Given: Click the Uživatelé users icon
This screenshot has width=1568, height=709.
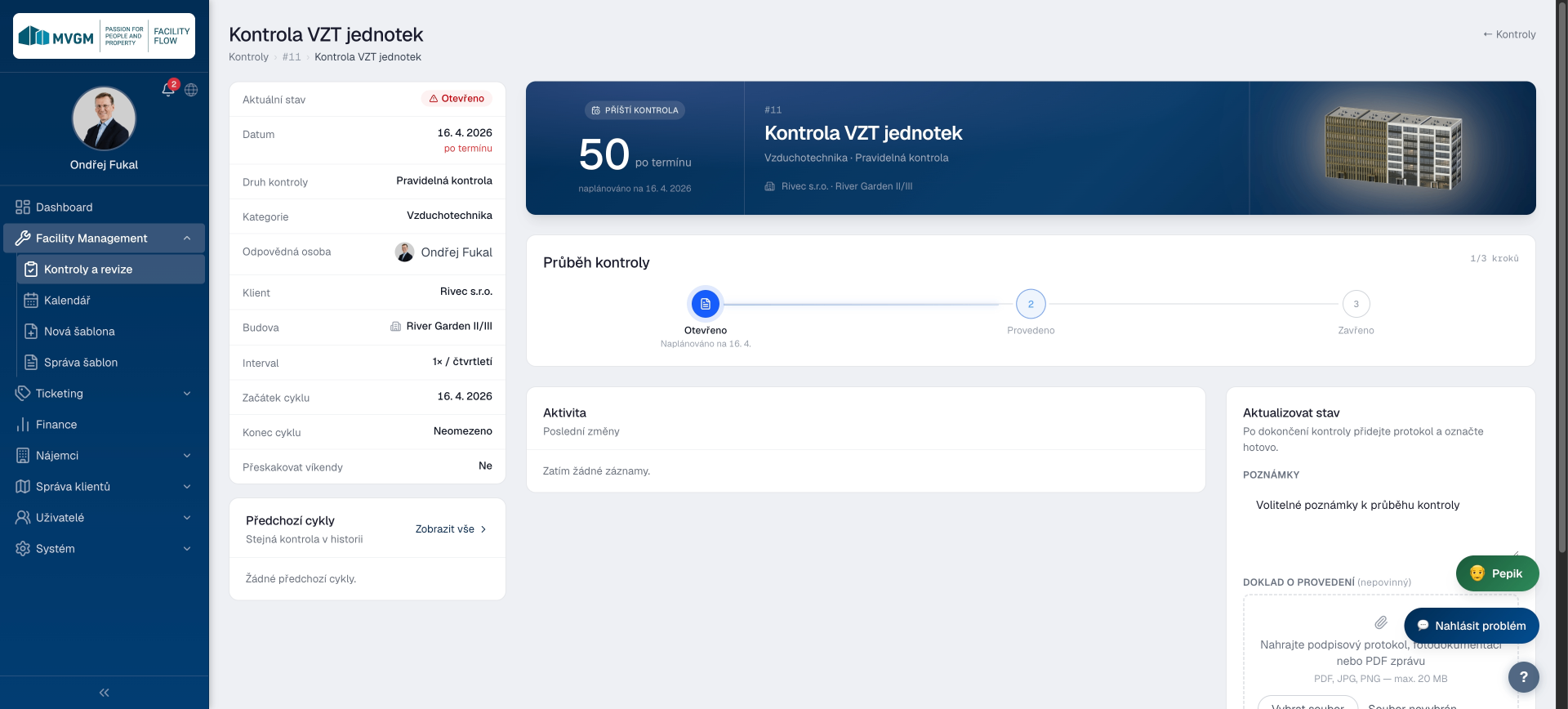Looking at the screenshot, I should coord(23,518).
